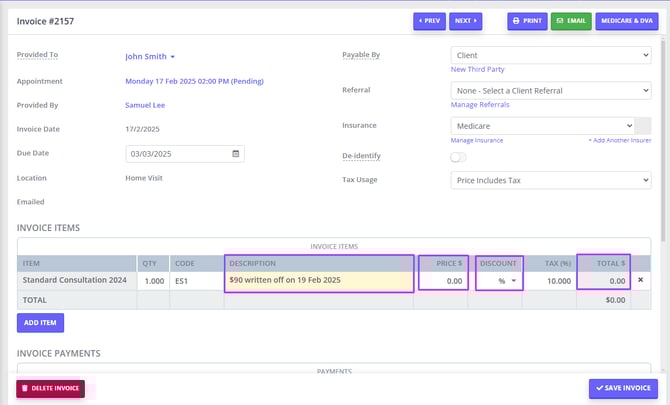Expand the Referral dropdown
This screenshot has height=405, width=670.
[x=550, y=91]
